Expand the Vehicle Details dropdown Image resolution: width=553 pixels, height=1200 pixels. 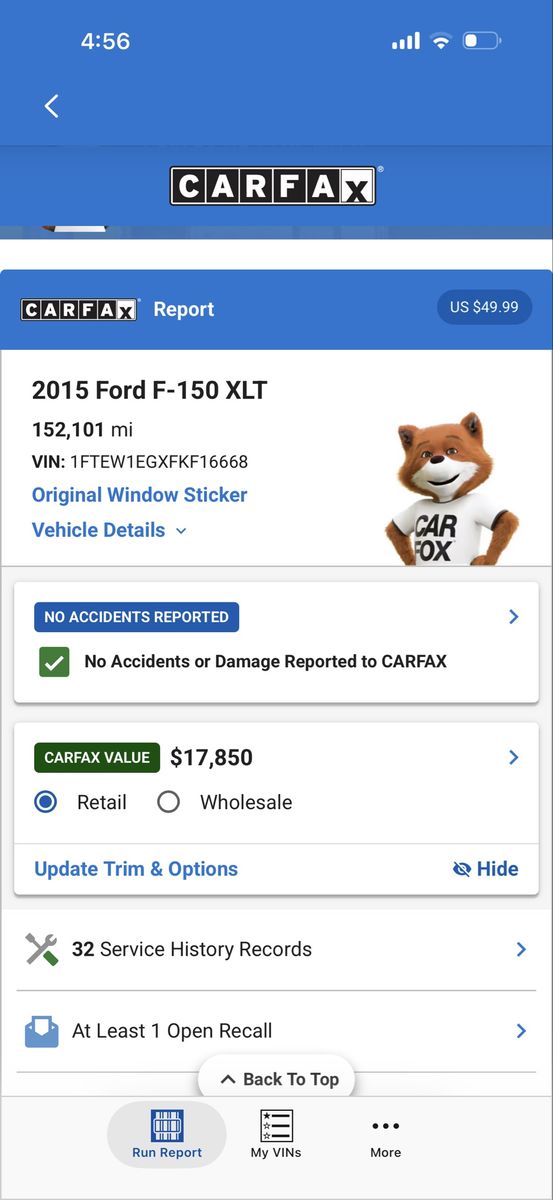click(109, 530)
